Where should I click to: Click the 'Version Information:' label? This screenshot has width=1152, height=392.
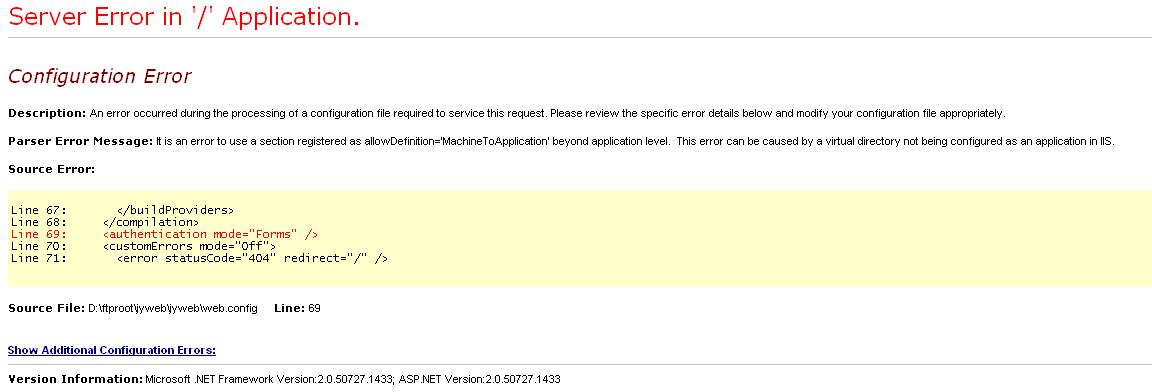[75, 380]
